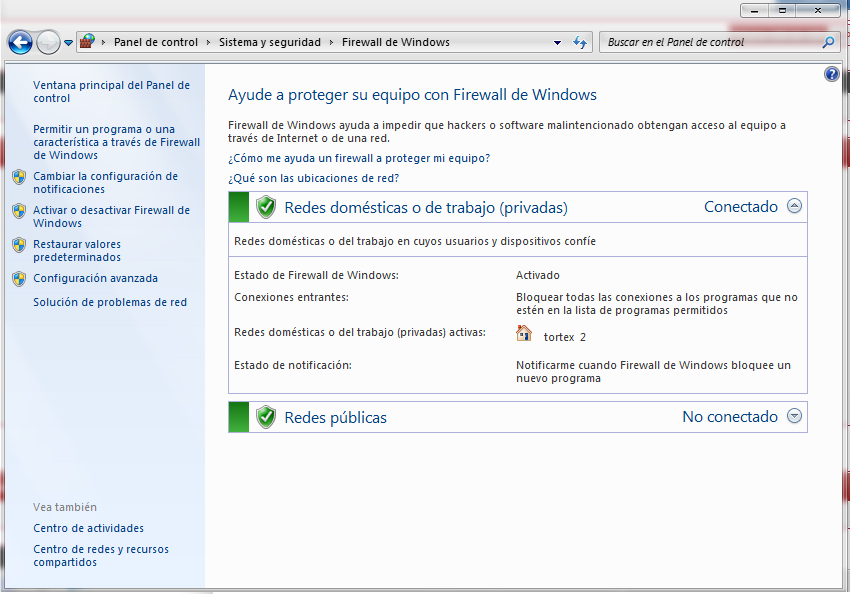Expand the Redes públicas section chevron
The height and width of the screenshot is (594, 850).
794,416
